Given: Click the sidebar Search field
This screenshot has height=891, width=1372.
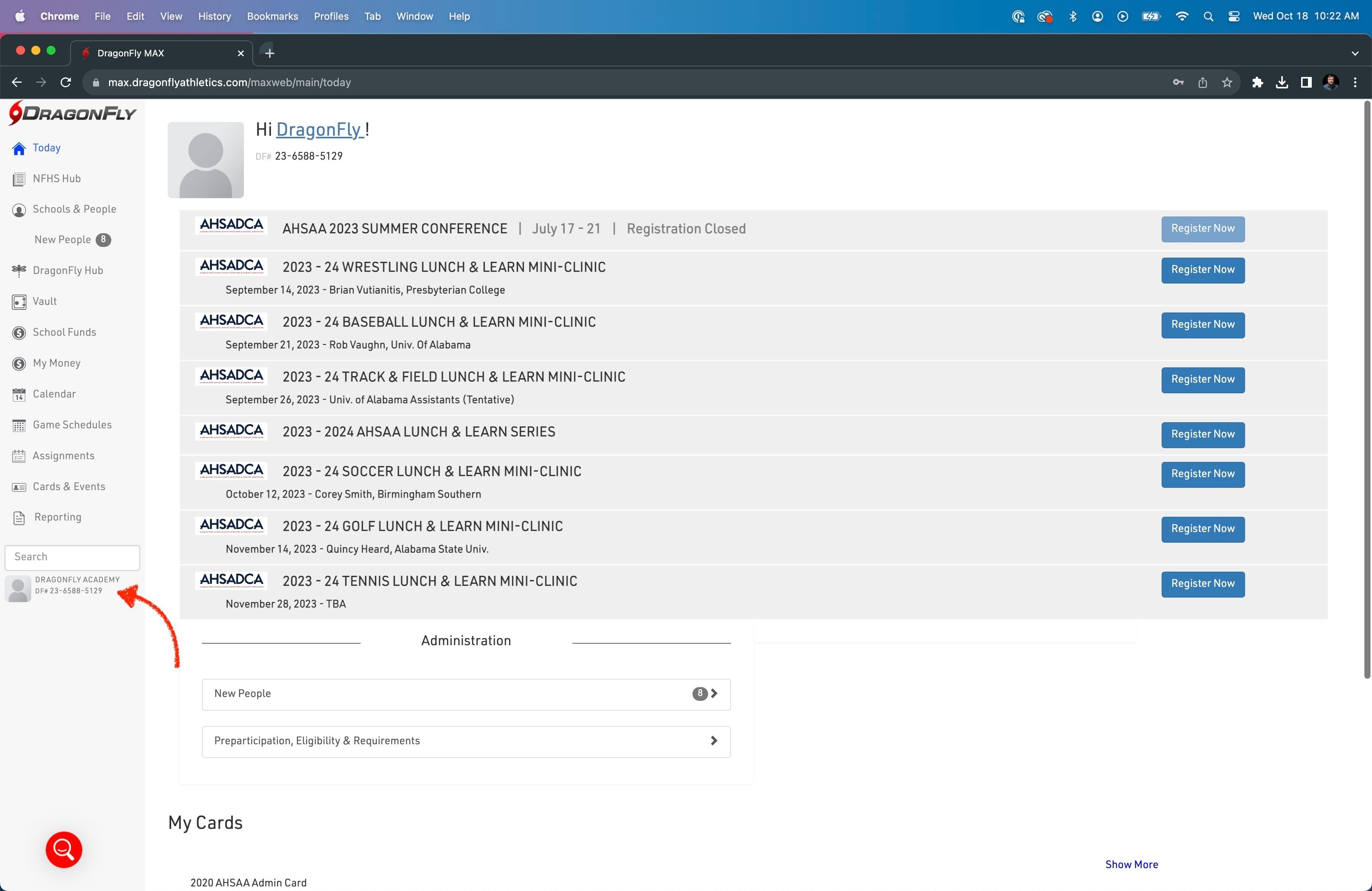Looking at the screenshot, I should pyautogui.click(x=72, y=557).
